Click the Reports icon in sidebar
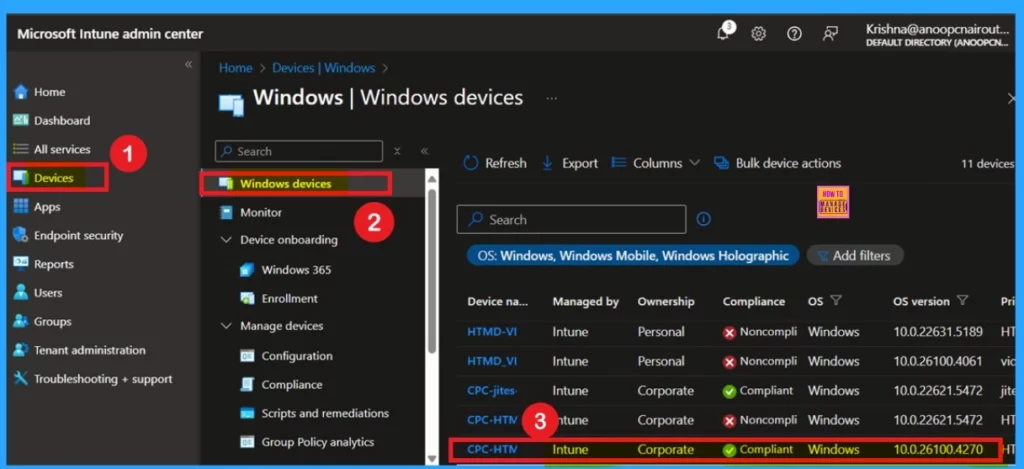 click(21, 264)
